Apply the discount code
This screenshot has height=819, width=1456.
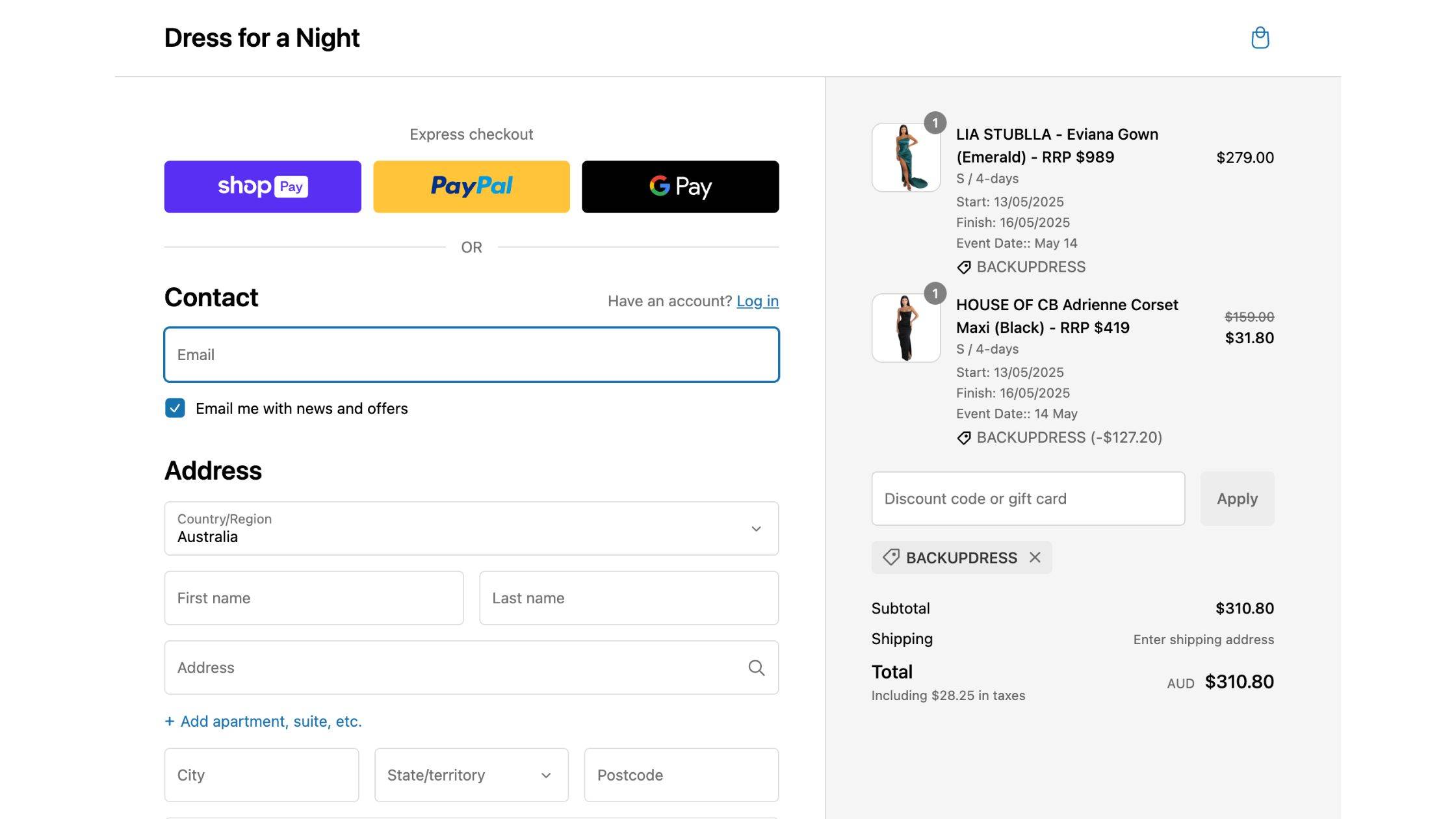(x=1237, y=499)
